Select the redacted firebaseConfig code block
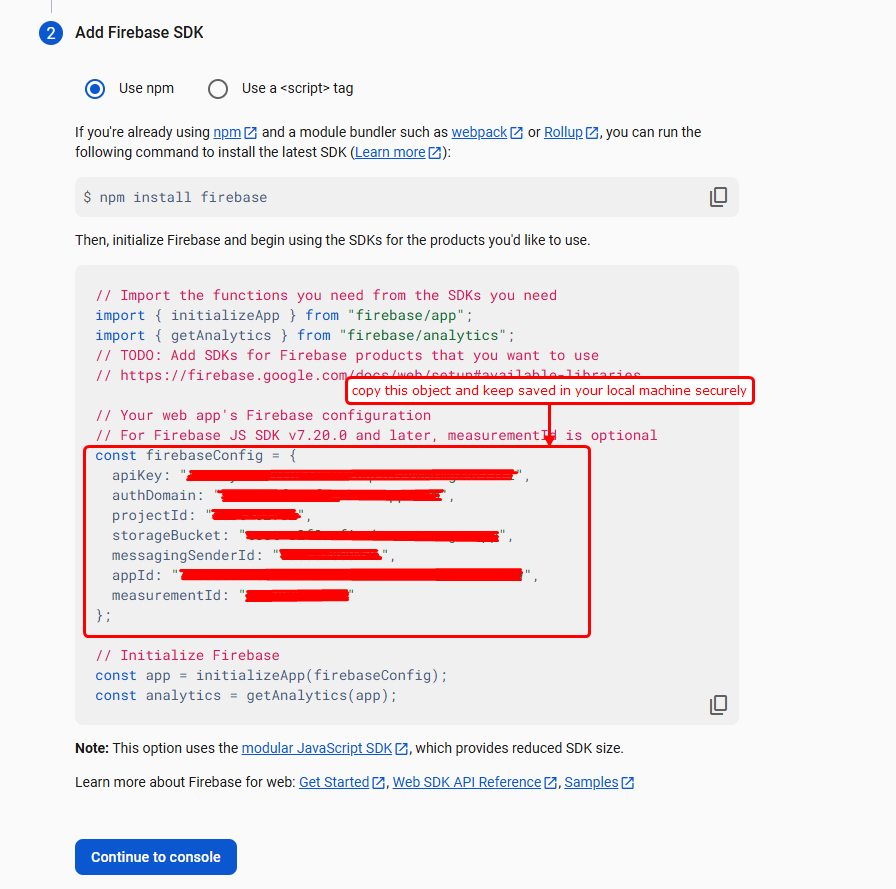This screenshot has width=896, height=889. click(336, 543)
